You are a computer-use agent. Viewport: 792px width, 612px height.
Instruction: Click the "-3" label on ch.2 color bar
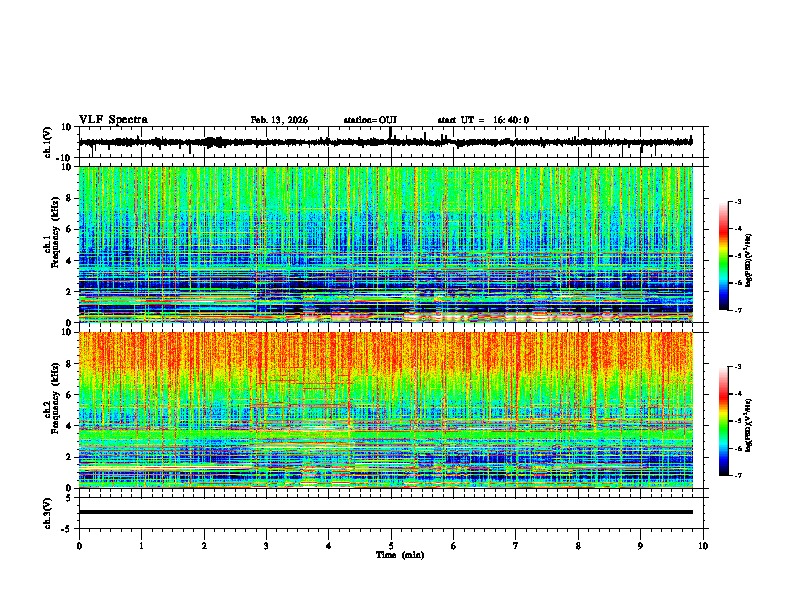[x=737, y=367]
